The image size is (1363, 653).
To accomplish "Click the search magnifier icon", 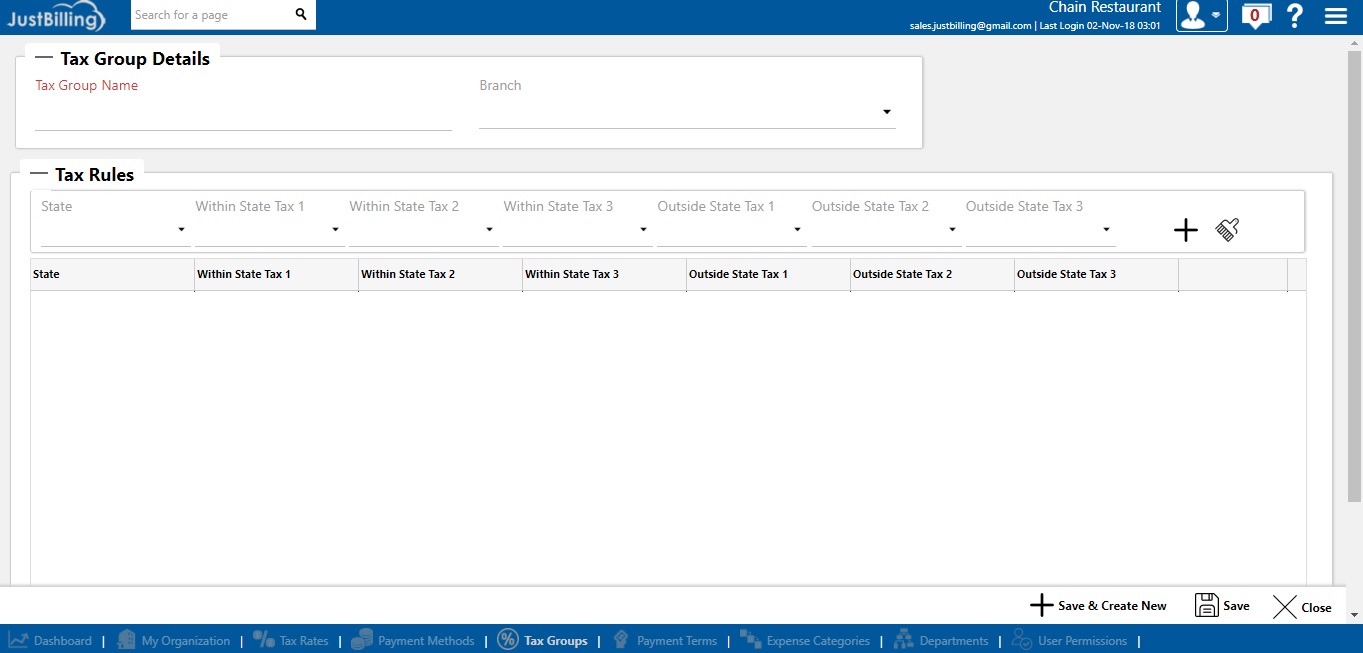I will pos(301,15).
